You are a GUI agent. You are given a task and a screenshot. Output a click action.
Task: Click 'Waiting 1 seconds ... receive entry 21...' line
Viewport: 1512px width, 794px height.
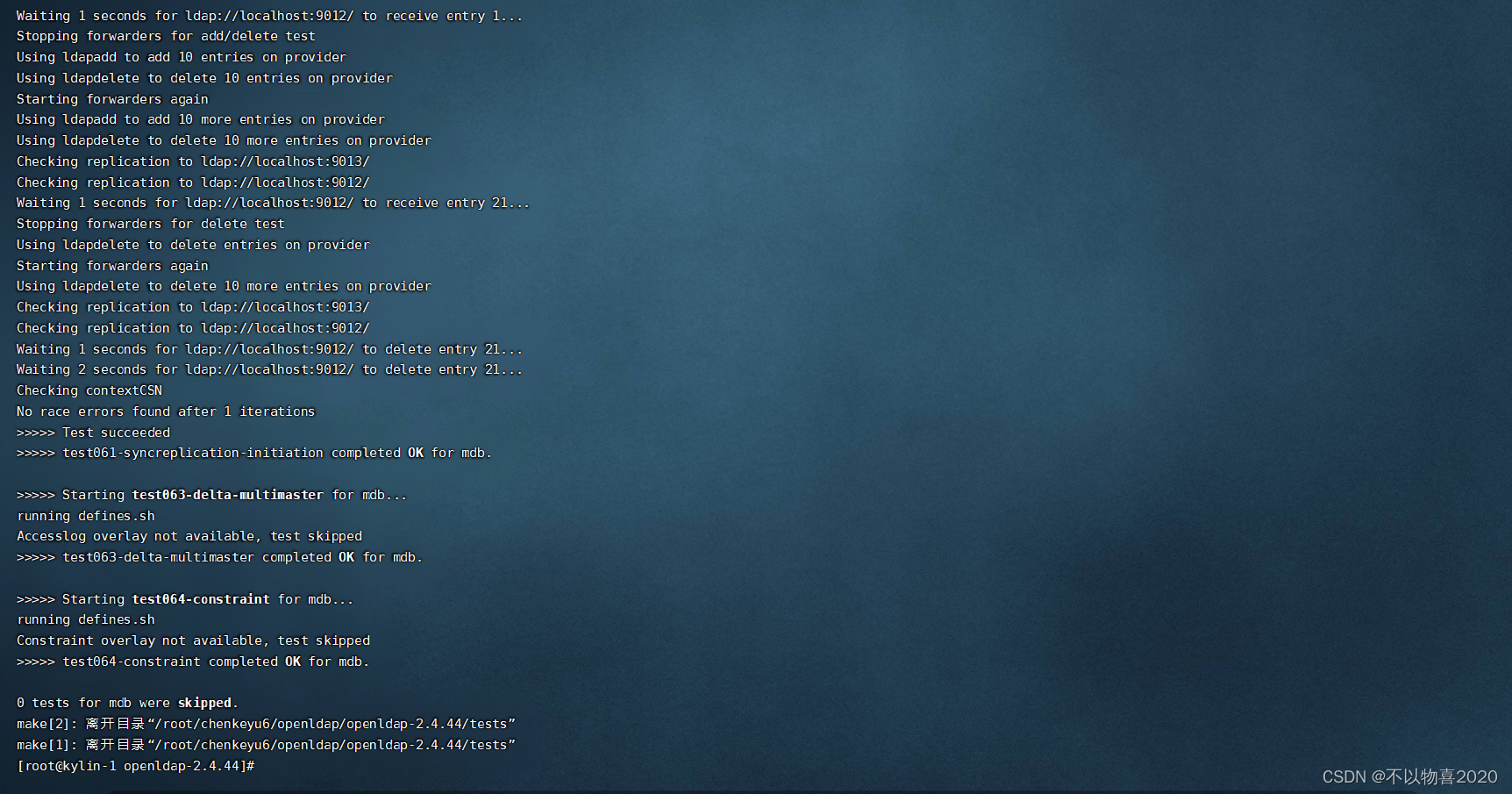(x=273, y=203)
